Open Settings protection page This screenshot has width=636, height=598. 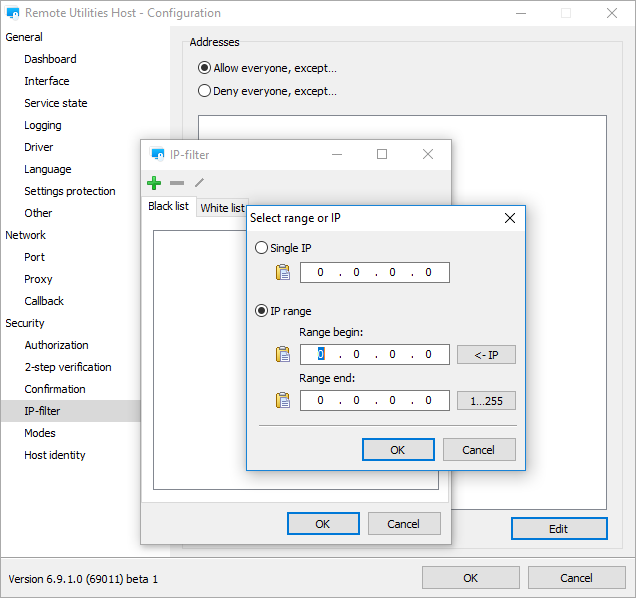coord(70,191)
